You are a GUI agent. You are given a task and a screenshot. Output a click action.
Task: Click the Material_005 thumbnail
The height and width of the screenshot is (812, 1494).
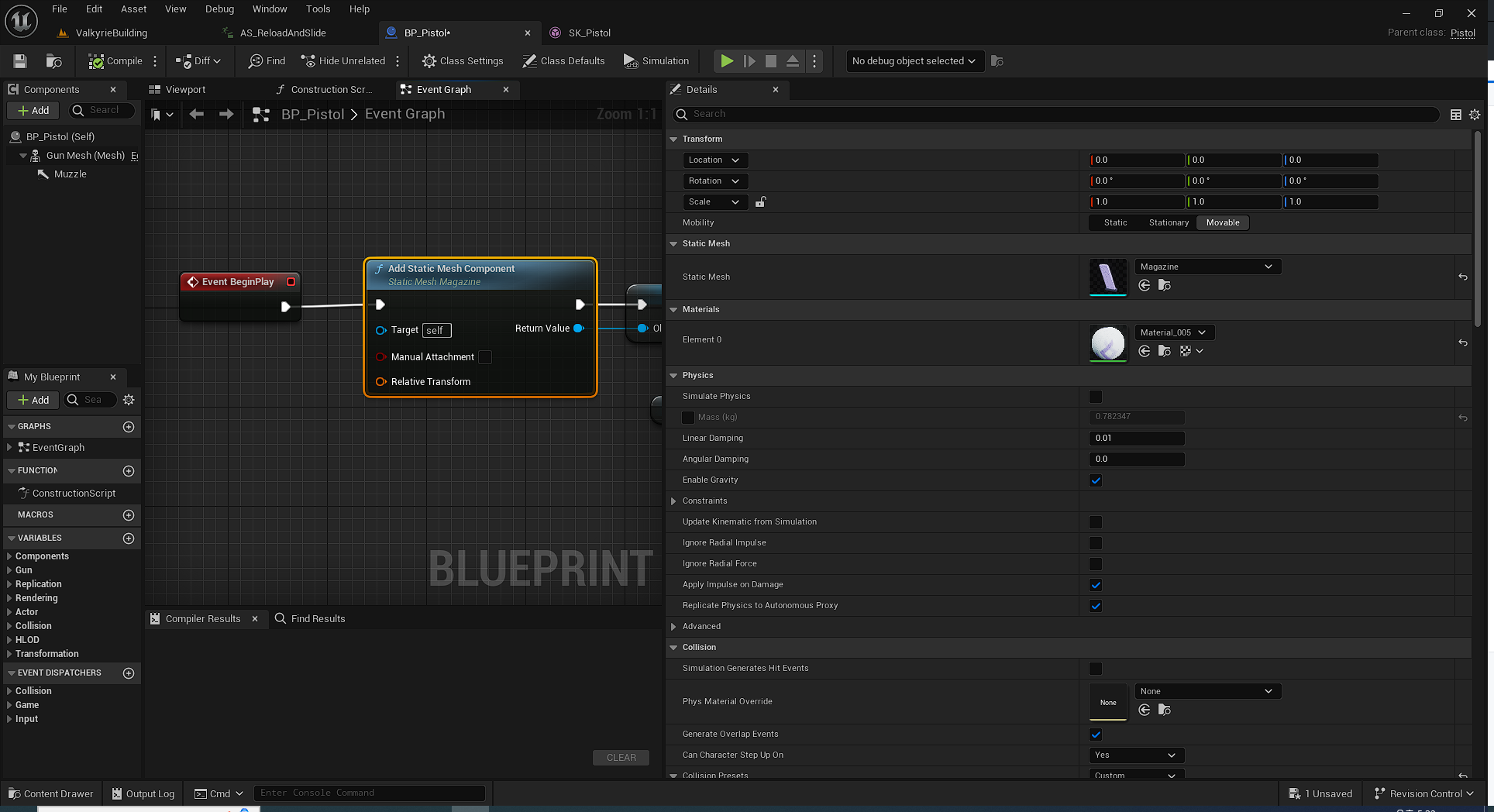tap(1108, 342)
